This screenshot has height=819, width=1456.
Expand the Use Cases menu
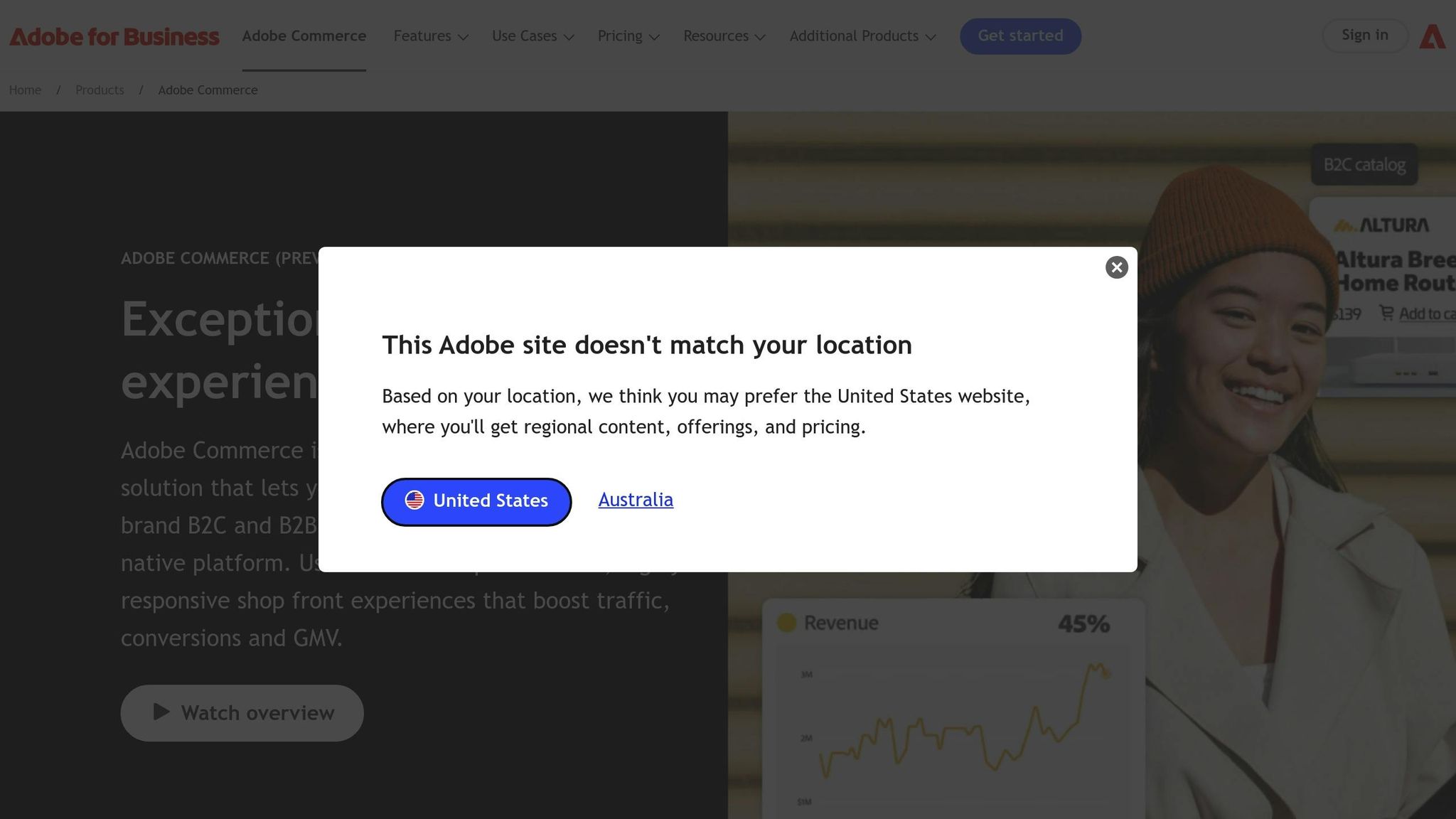pos(532,36)
